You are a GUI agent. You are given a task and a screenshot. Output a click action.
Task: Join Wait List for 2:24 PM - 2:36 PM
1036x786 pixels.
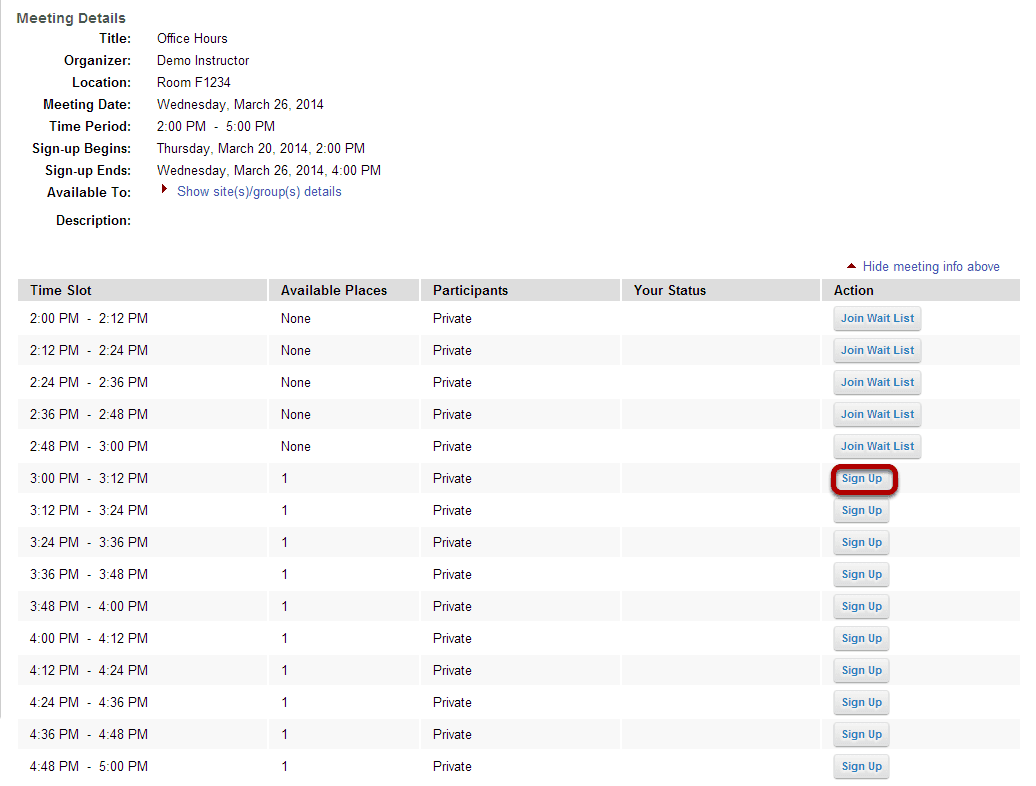pyautogui.click(x=877, y=382)
